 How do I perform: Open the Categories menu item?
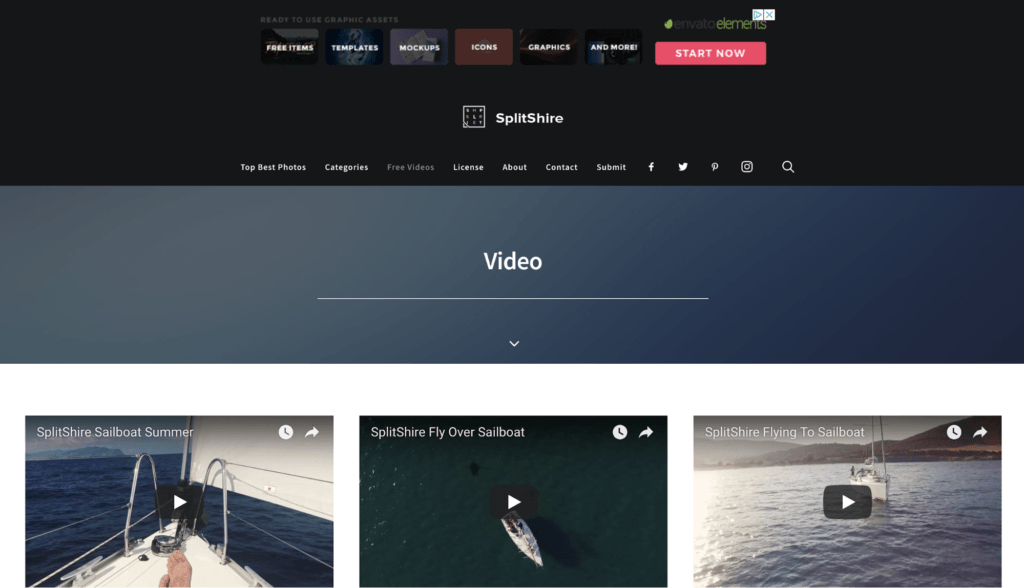click(346, 167)
